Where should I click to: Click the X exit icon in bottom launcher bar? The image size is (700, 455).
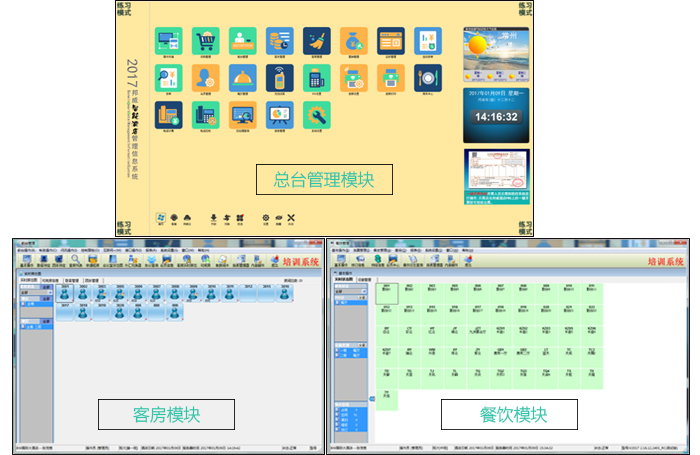(x=291, y=216)
